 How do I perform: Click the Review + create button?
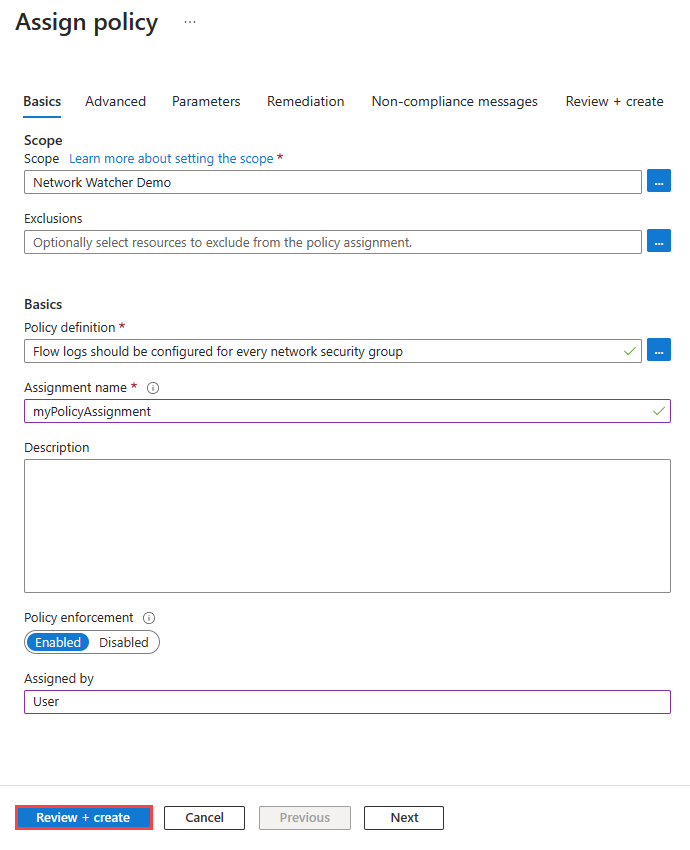click(x=83, y=817)
